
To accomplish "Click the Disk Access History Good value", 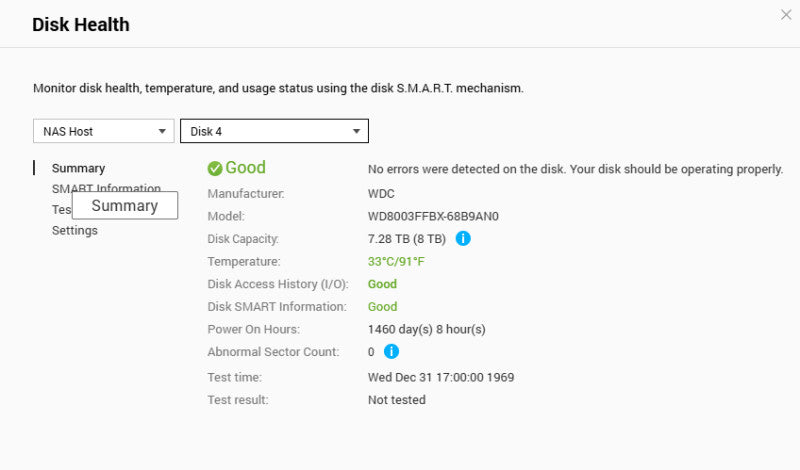I will click(382, 284).
